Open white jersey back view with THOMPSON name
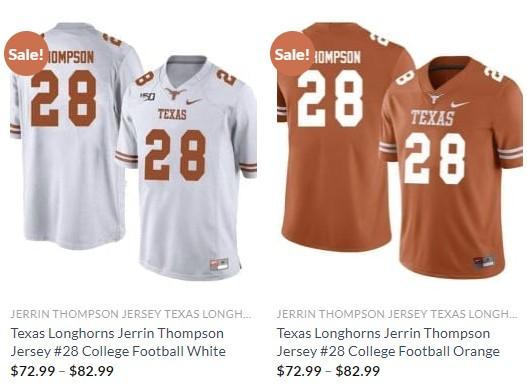 click(67, 134)
